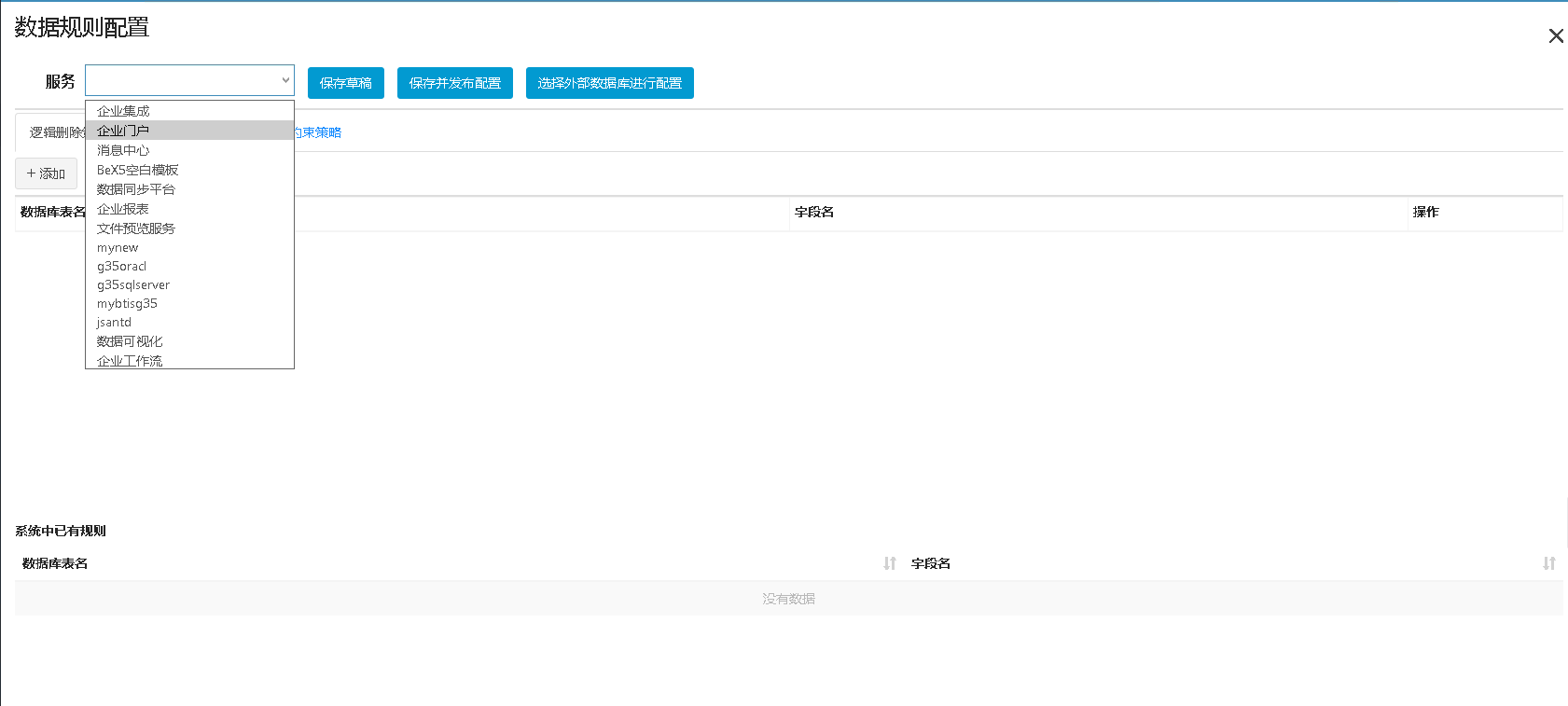Choose 数据可视化 from the list
The image size is (1568, 706).
[x=130, y=341]
